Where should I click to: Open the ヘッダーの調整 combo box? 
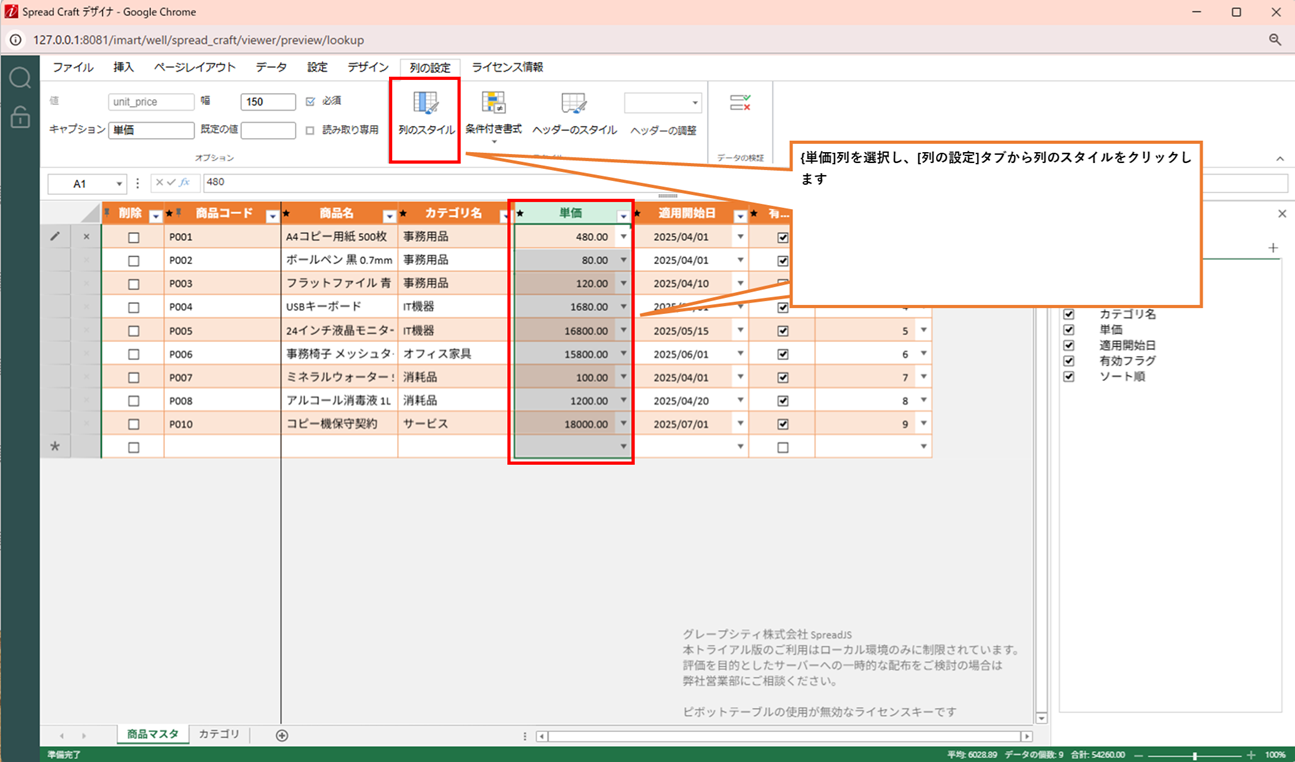(663, 103)
